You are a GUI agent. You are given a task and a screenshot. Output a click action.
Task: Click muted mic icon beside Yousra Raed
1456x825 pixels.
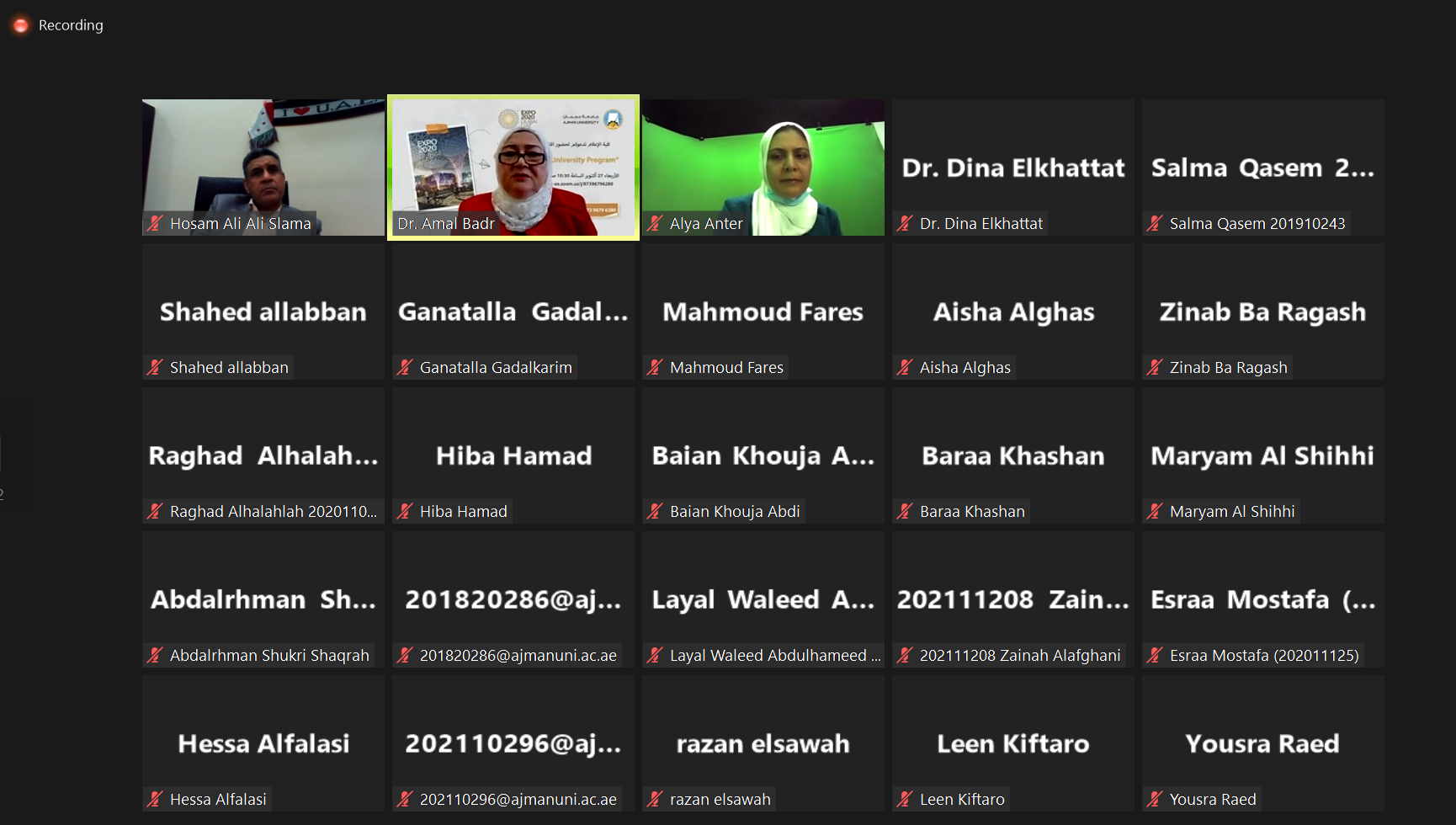coord(1155,799)
